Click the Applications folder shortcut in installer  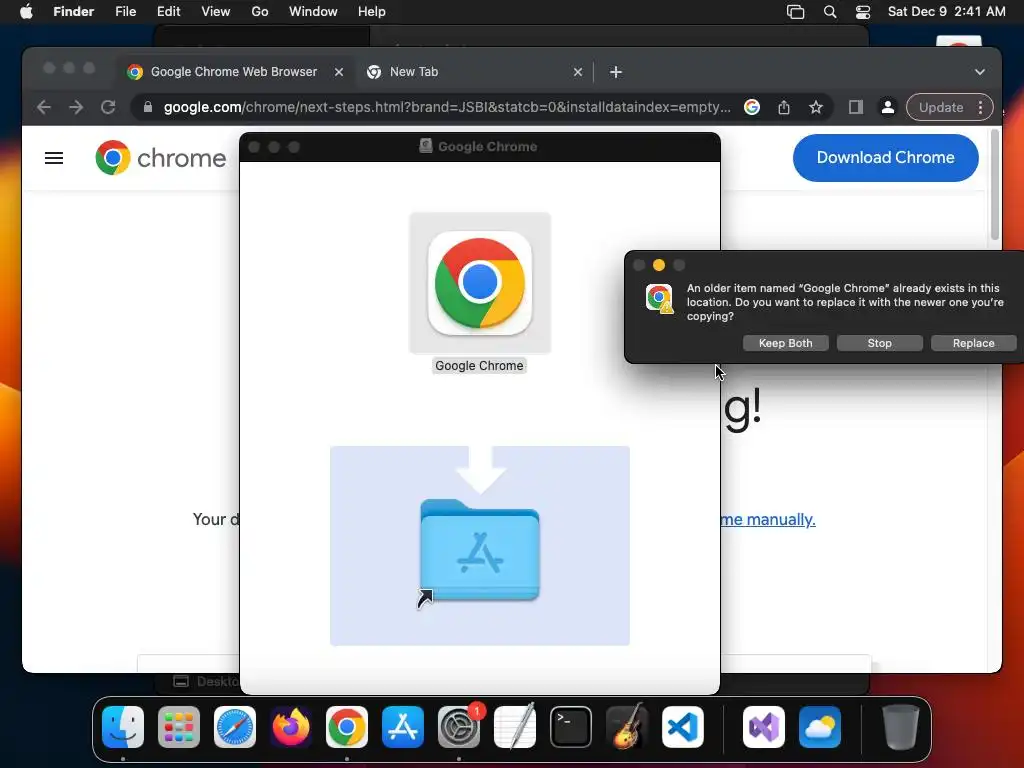[479, 552]
